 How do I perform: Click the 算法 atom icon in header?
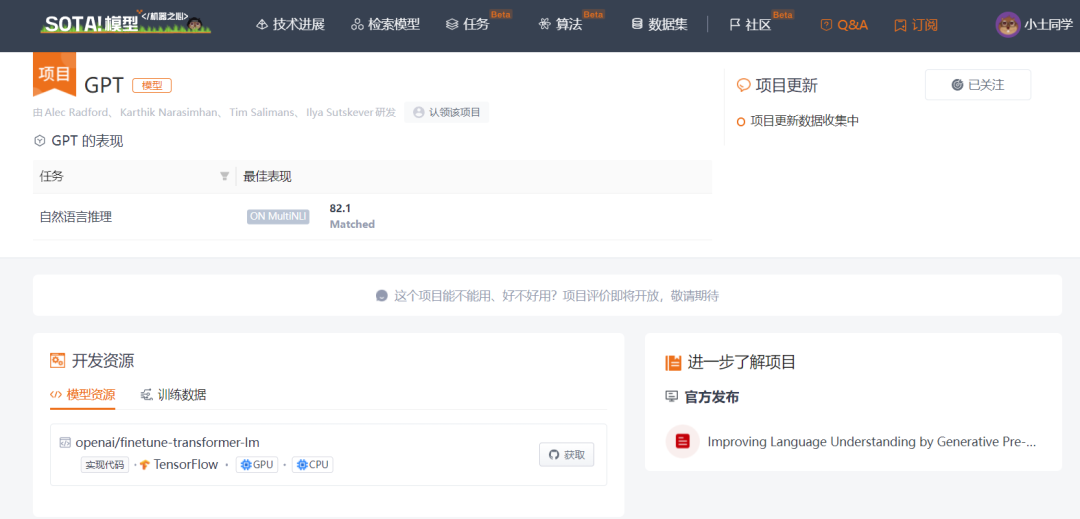(x=543, y=25)
